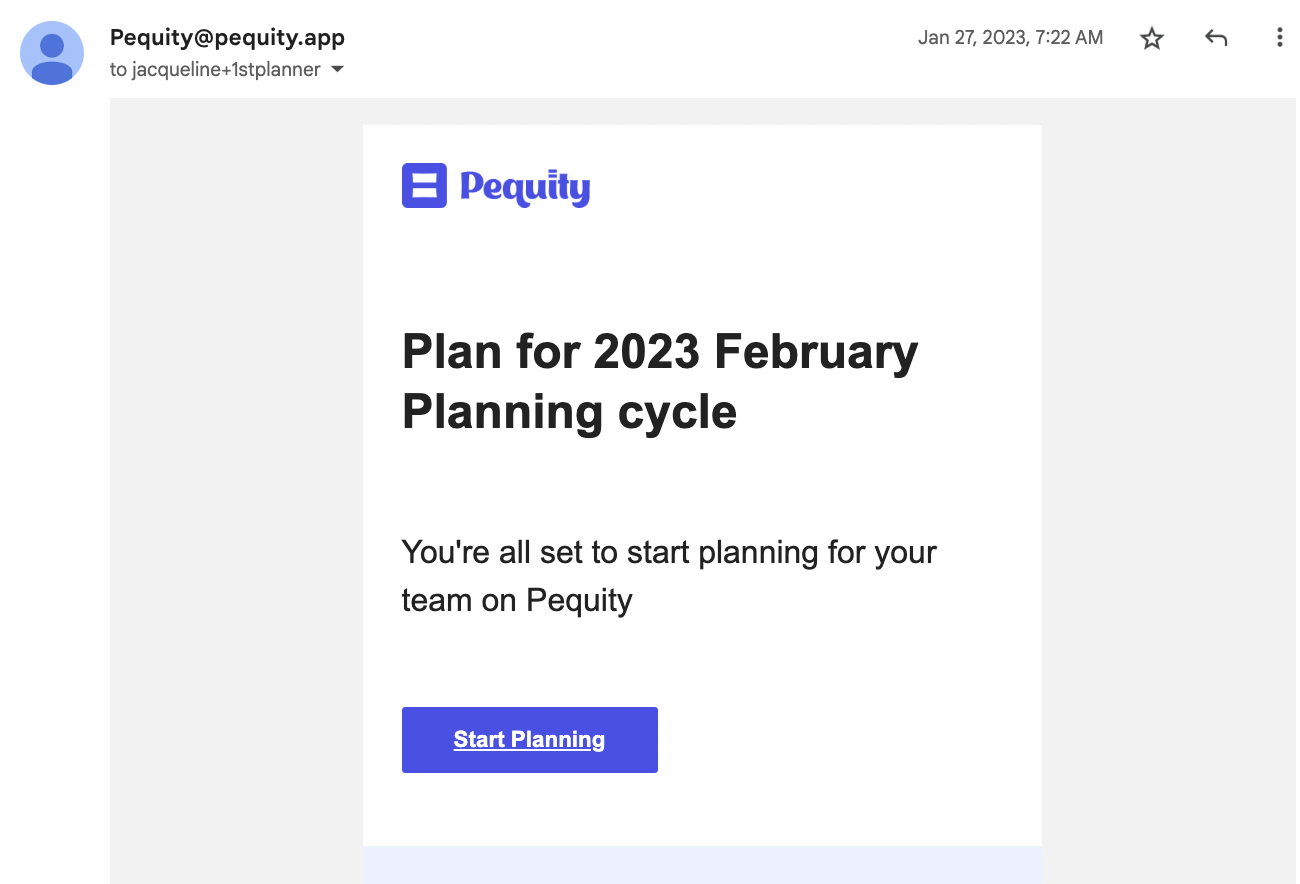Click the 'You're all set to start' sentence
Image resolution: width=1300 pixels, height=884 pixels.
click(669, 552)
